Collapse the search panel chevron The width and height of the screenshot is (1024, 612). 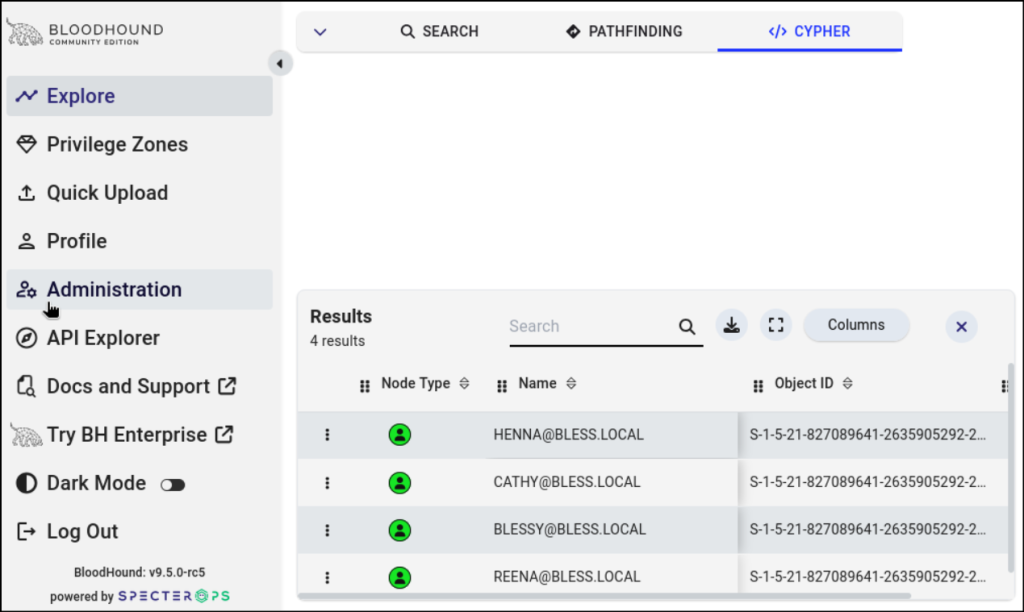(320, 32)
